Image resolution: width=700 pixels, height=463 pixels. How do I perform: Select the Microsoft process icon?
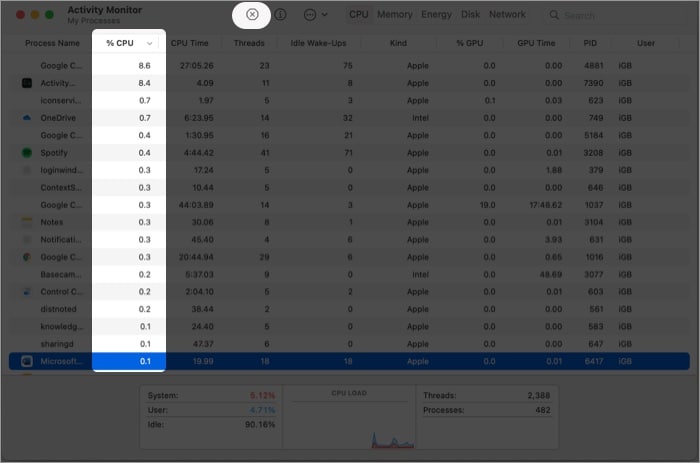tap(27, 361)
